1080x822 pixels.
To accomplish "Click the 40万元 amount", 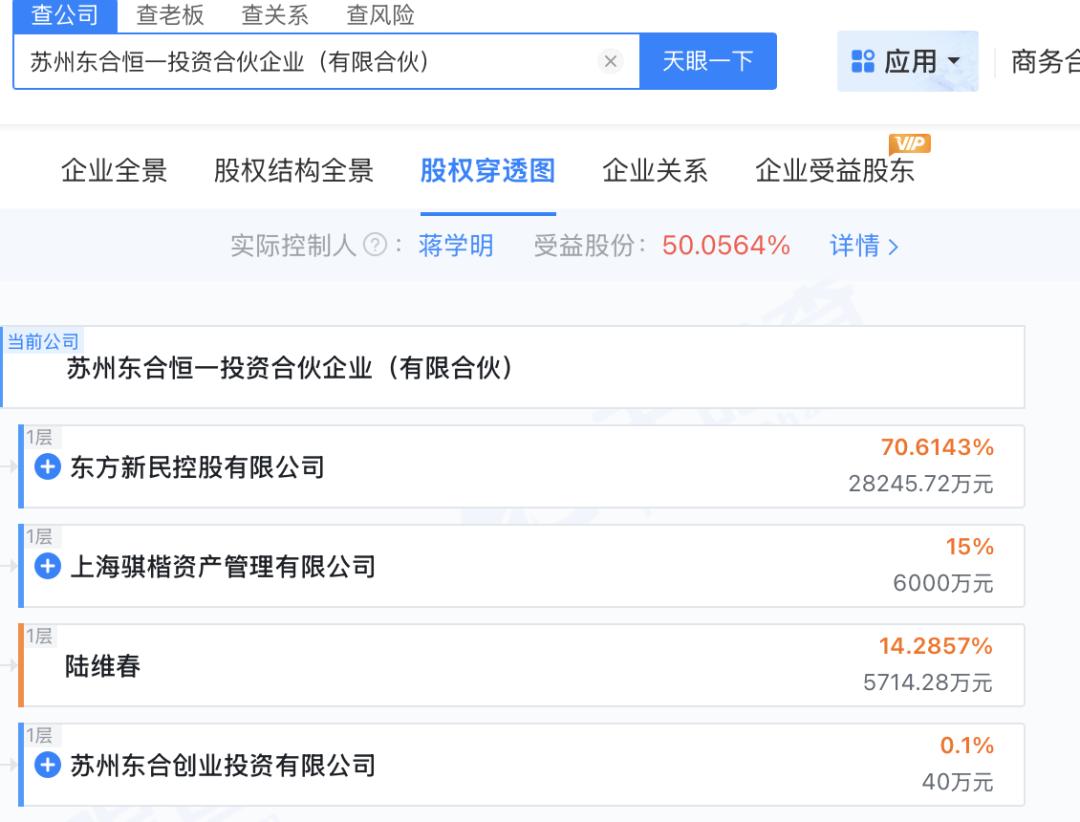I will (x=958, y=782).
